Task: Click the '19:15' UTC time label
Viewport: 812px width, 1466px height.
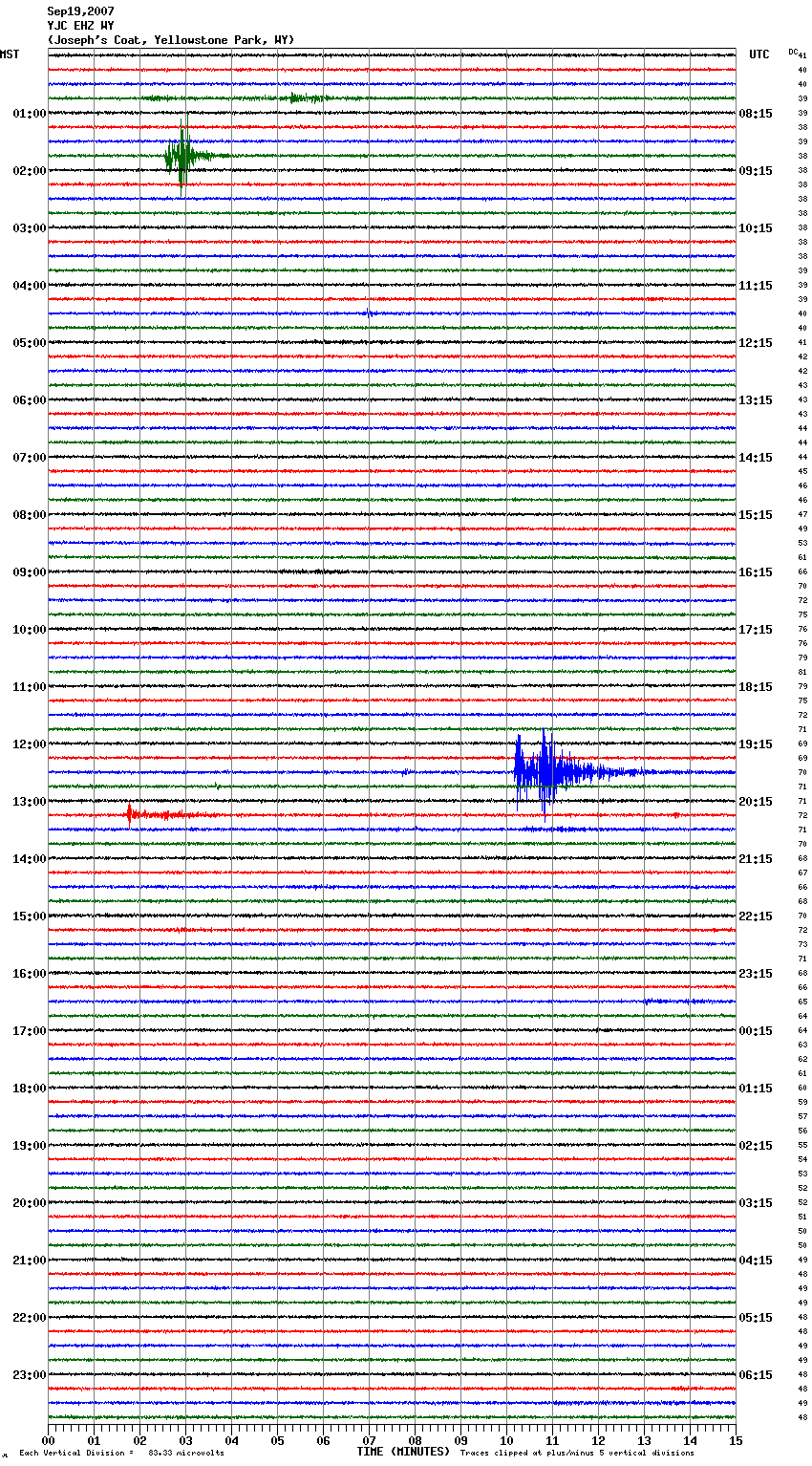Action: [x=756, y=744]
